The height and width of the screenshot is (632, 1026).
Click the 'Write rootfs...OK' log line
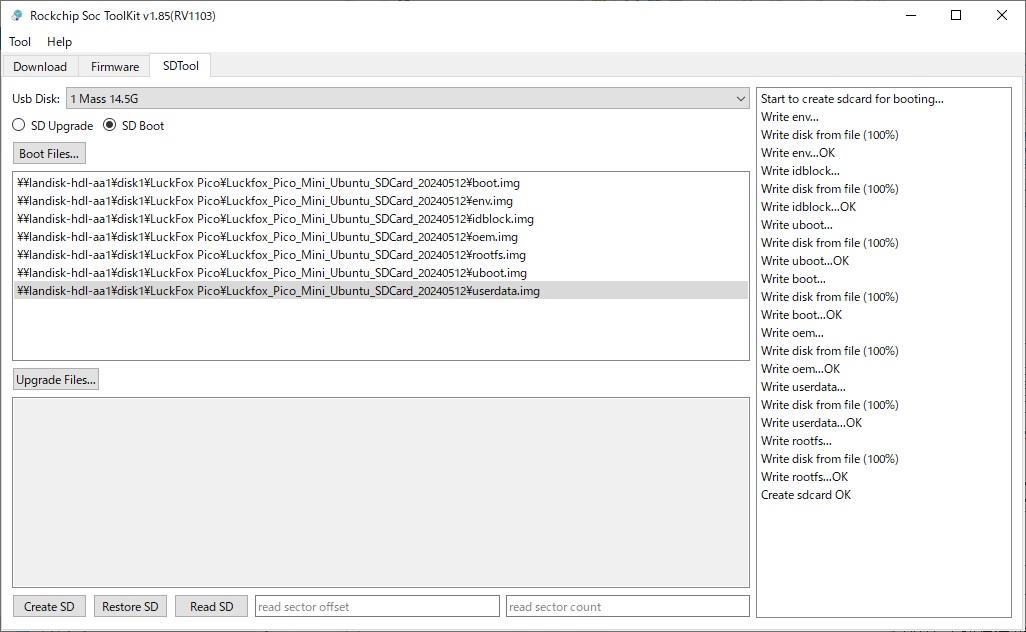tap(804, 477)
